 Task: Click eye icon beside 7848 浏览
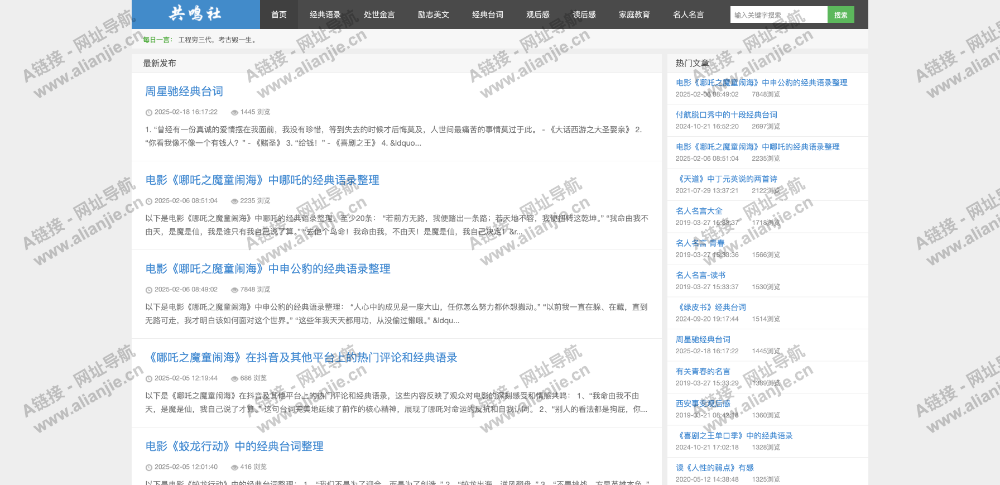(235, 290)
